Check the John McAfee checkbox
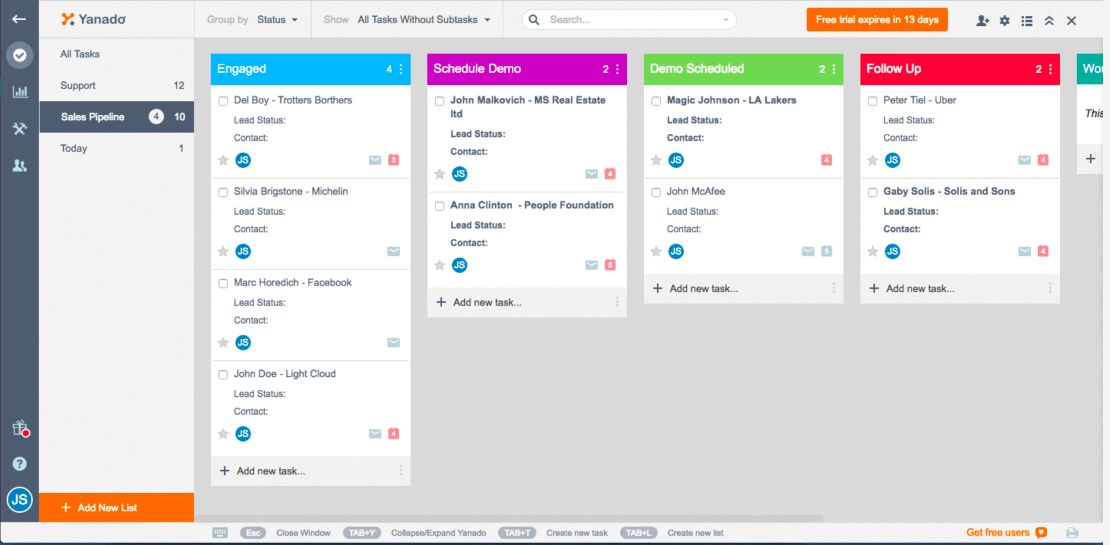 coord(656,193)
